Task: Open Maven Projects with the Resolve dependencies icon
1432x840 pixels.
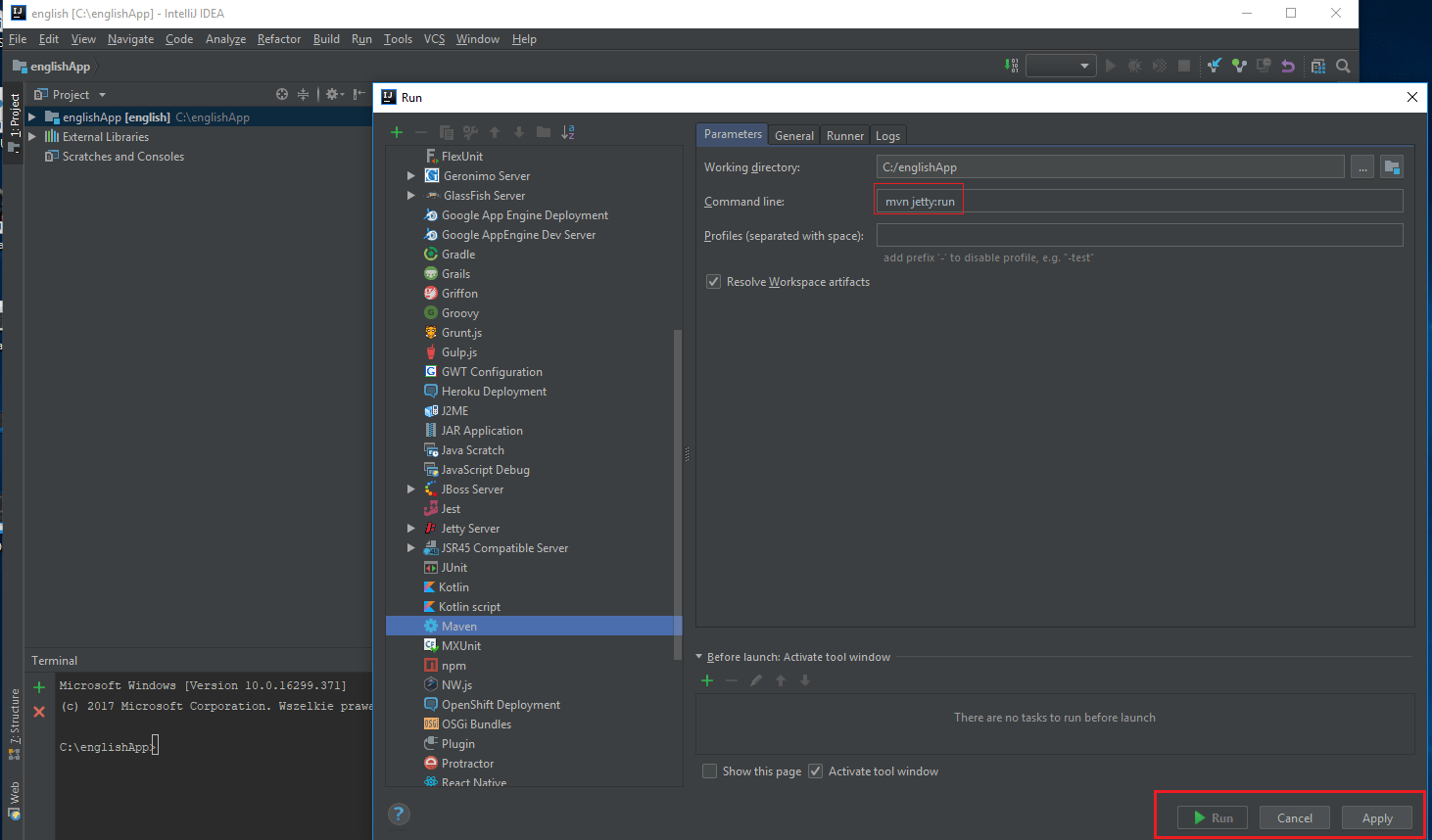Action: click(1010, 66)
